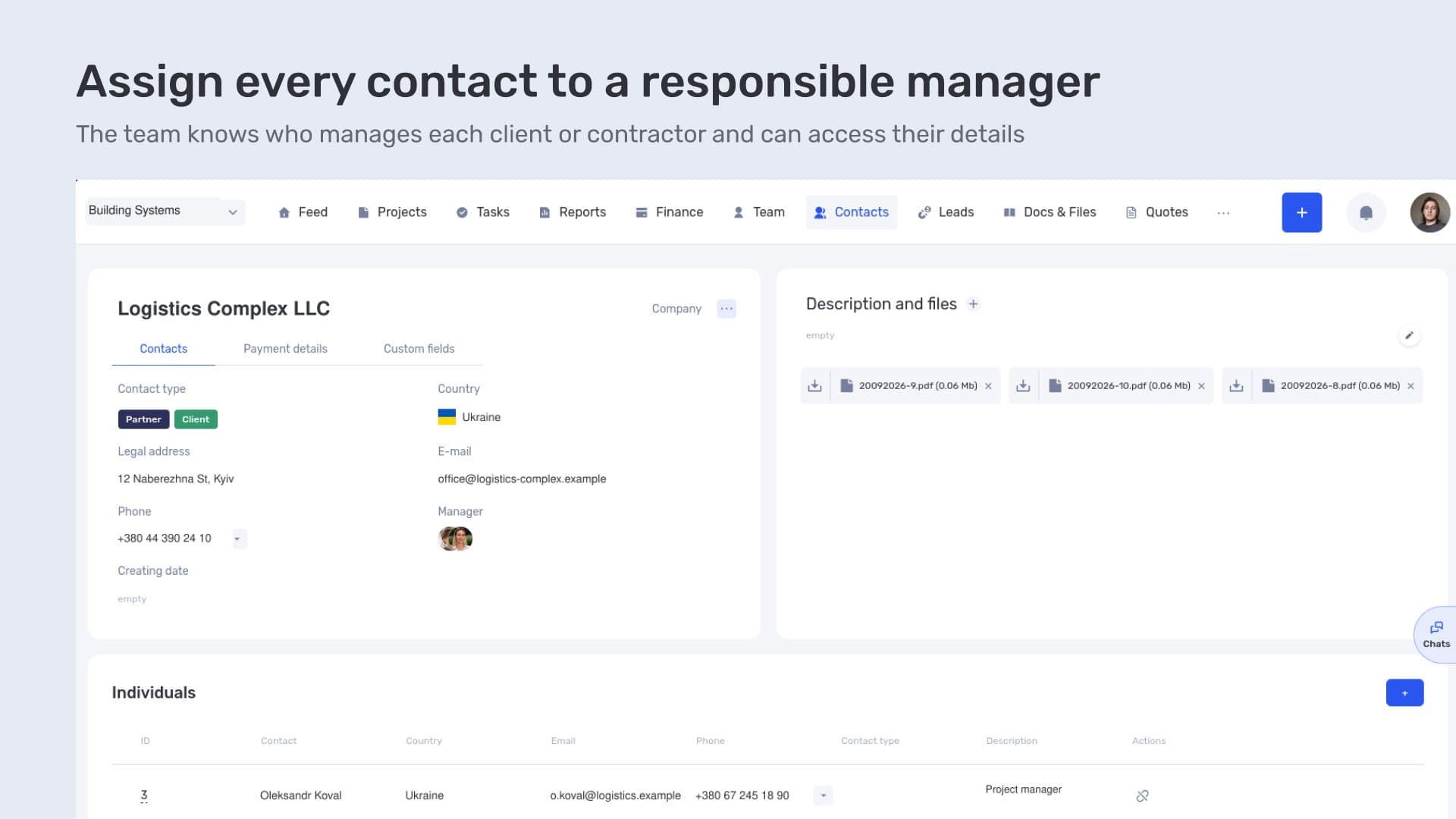
Task: Show more navigation items via the ellipsis
Action: pos(1223,213)
